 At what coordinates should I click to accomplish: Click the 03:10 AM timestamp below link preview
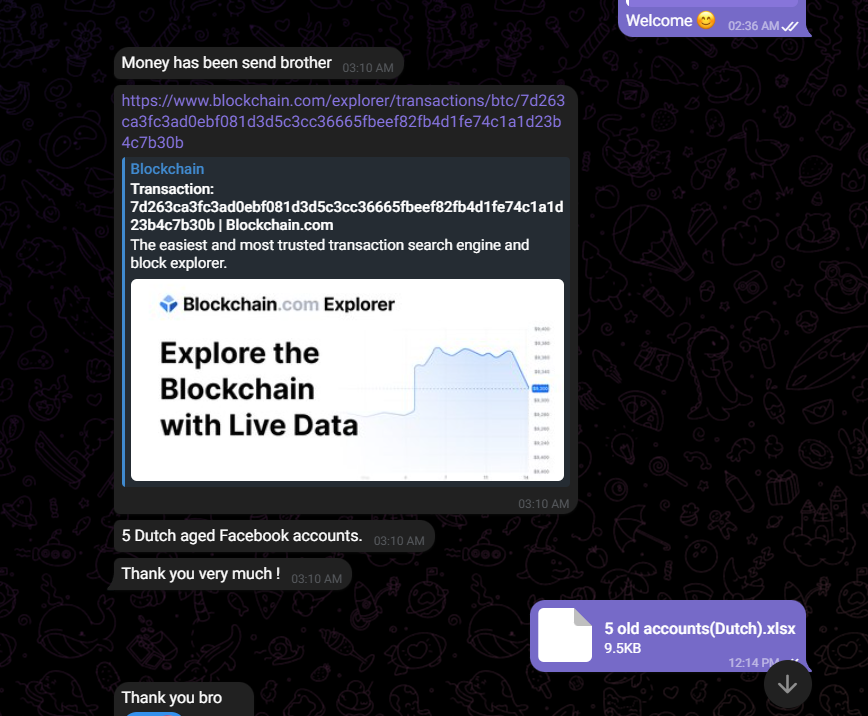[x=543, y=504]
